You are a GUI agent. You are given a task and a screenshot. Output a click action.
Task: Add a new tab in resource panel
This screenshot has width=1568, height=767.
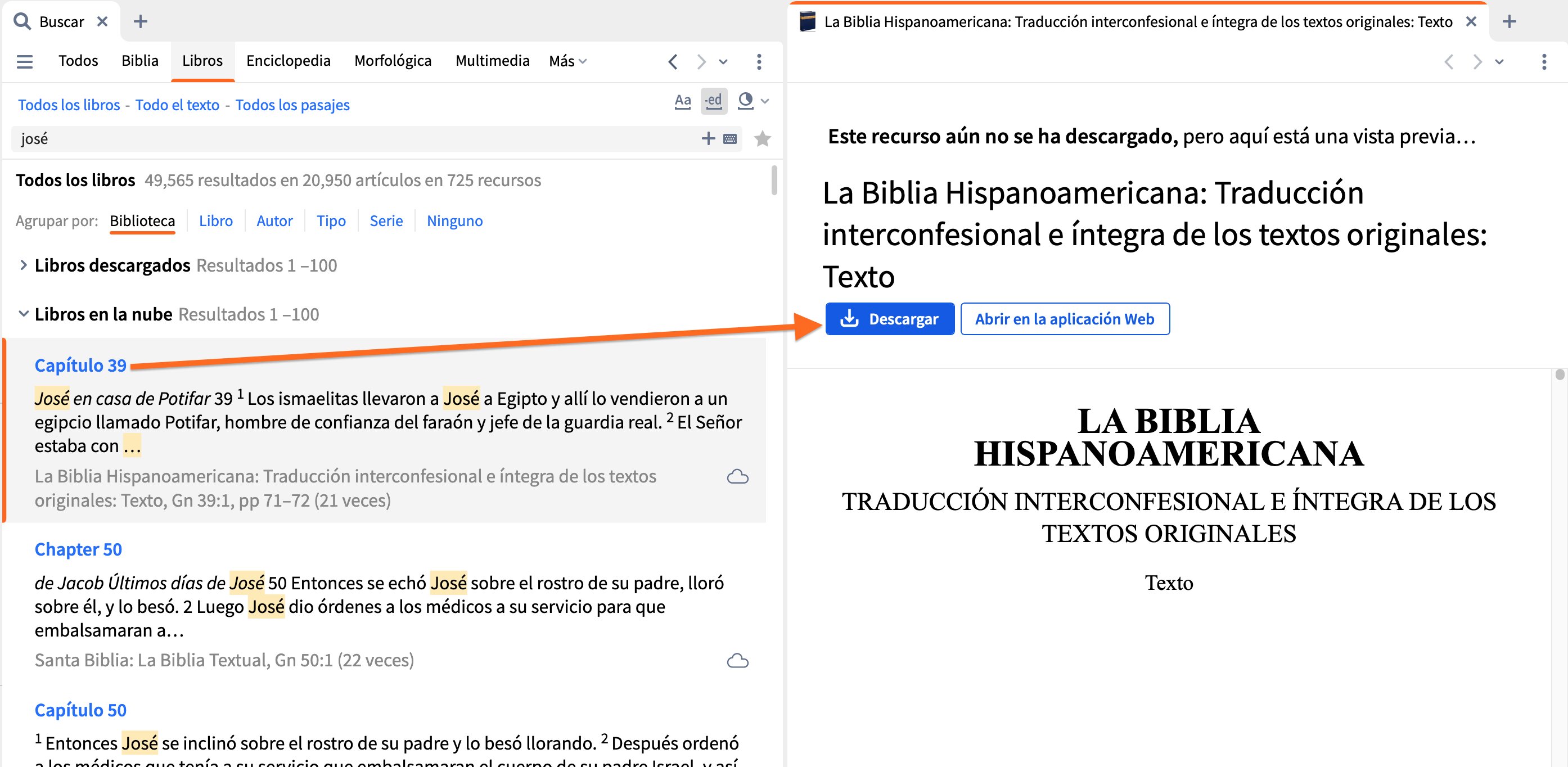tap(1510, 22)
